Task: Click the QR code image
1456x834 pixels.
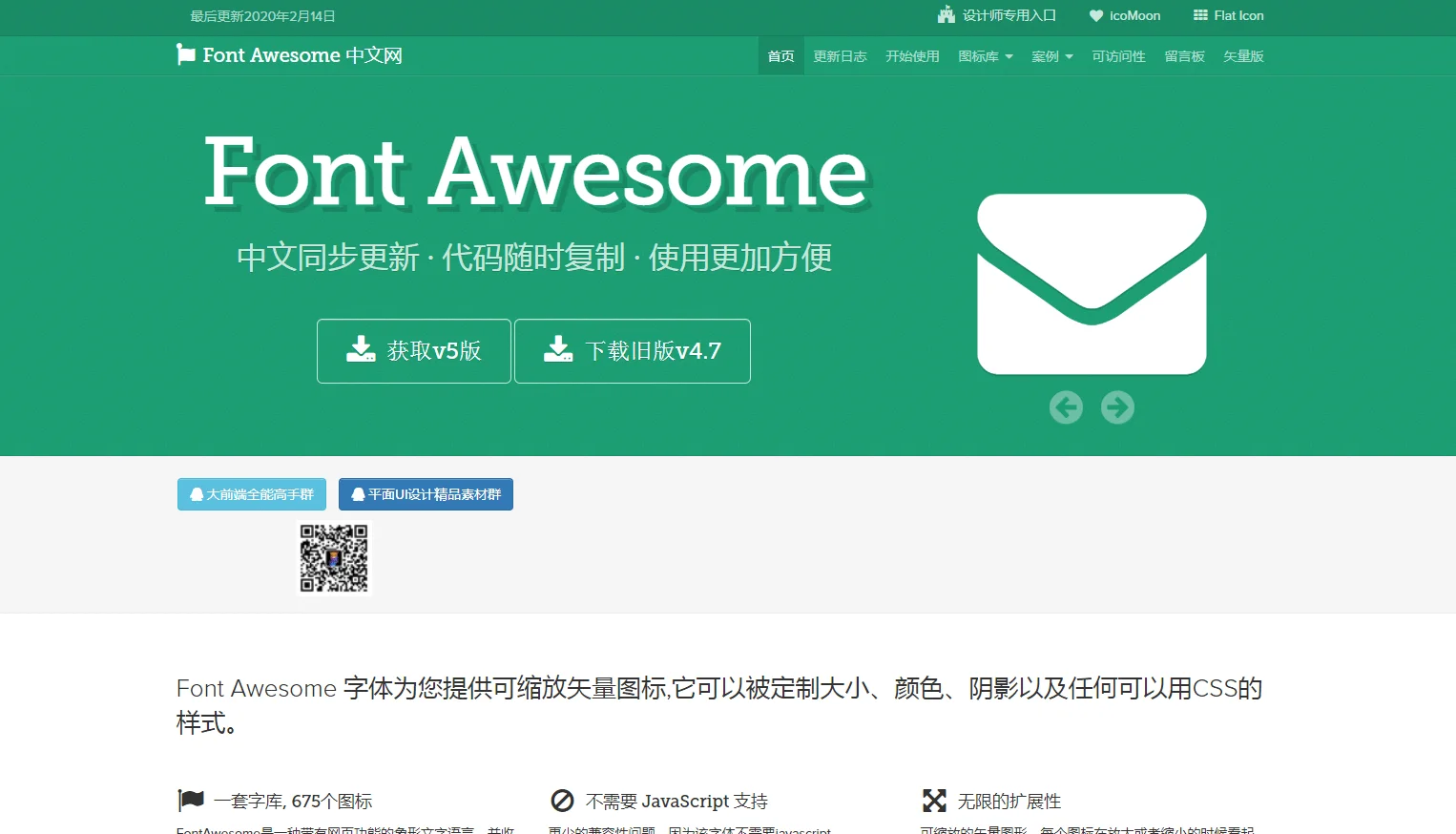Action: coord(334,558)
